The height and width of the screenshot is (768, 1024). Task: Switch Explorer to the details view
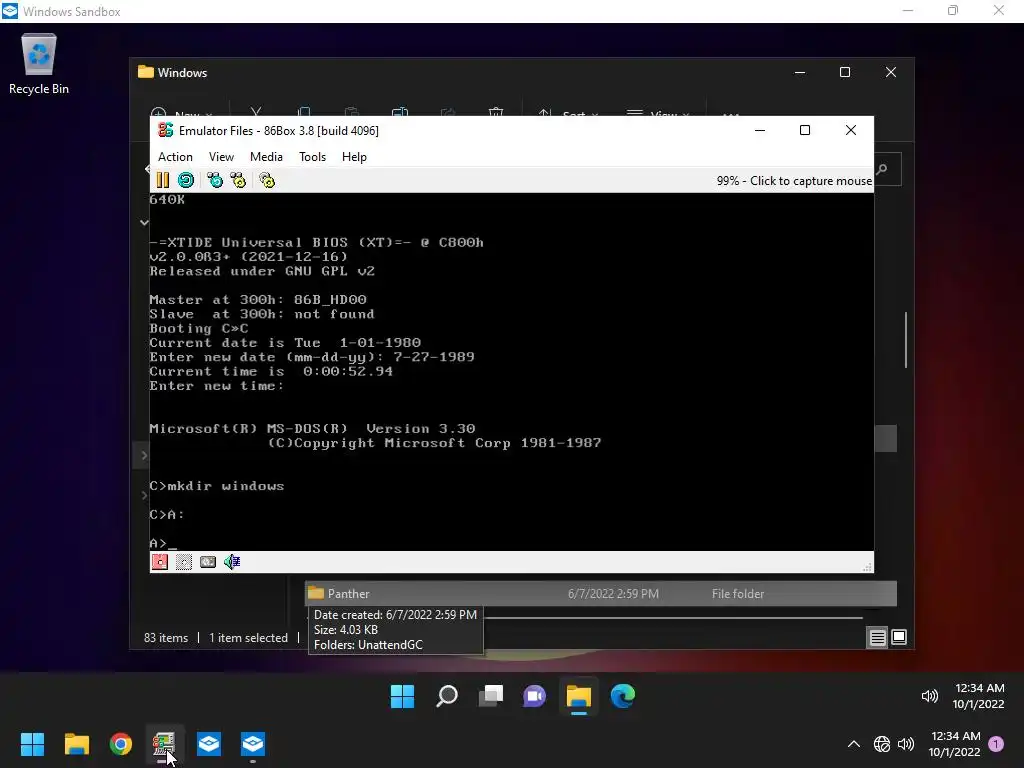878,637
